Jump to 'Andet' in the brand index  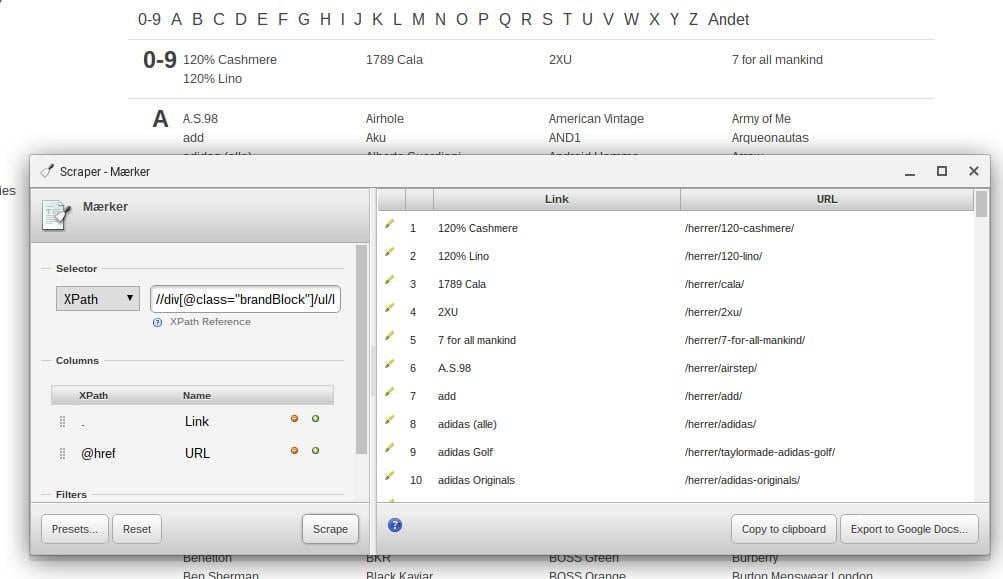coord(728,19)
